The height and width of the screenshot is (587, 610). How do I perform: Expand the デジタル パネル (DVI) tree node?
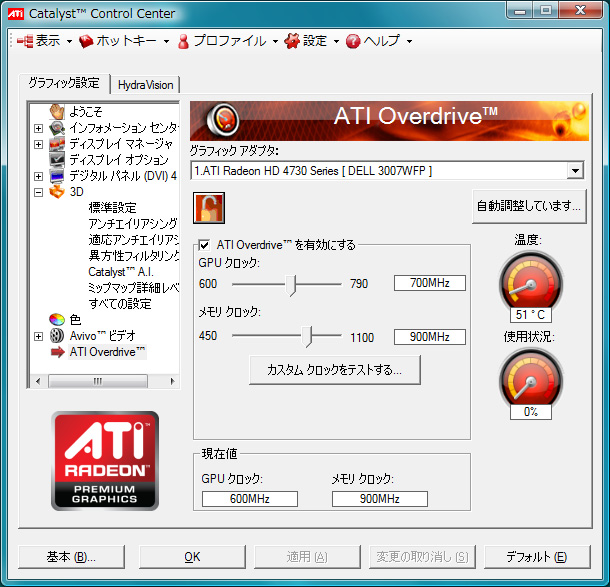click(x=38, y=176)
